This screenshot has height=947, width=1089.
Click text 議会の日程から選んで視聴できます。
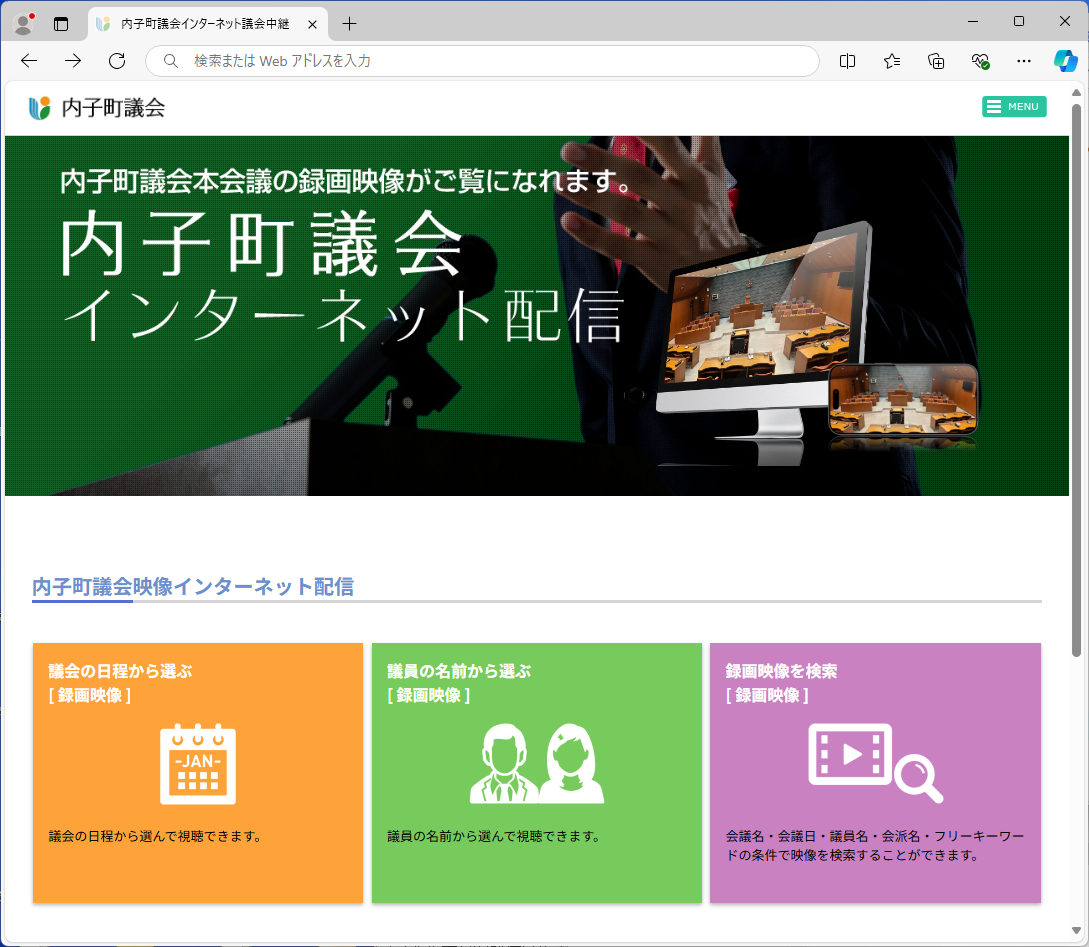coord(158,836)
